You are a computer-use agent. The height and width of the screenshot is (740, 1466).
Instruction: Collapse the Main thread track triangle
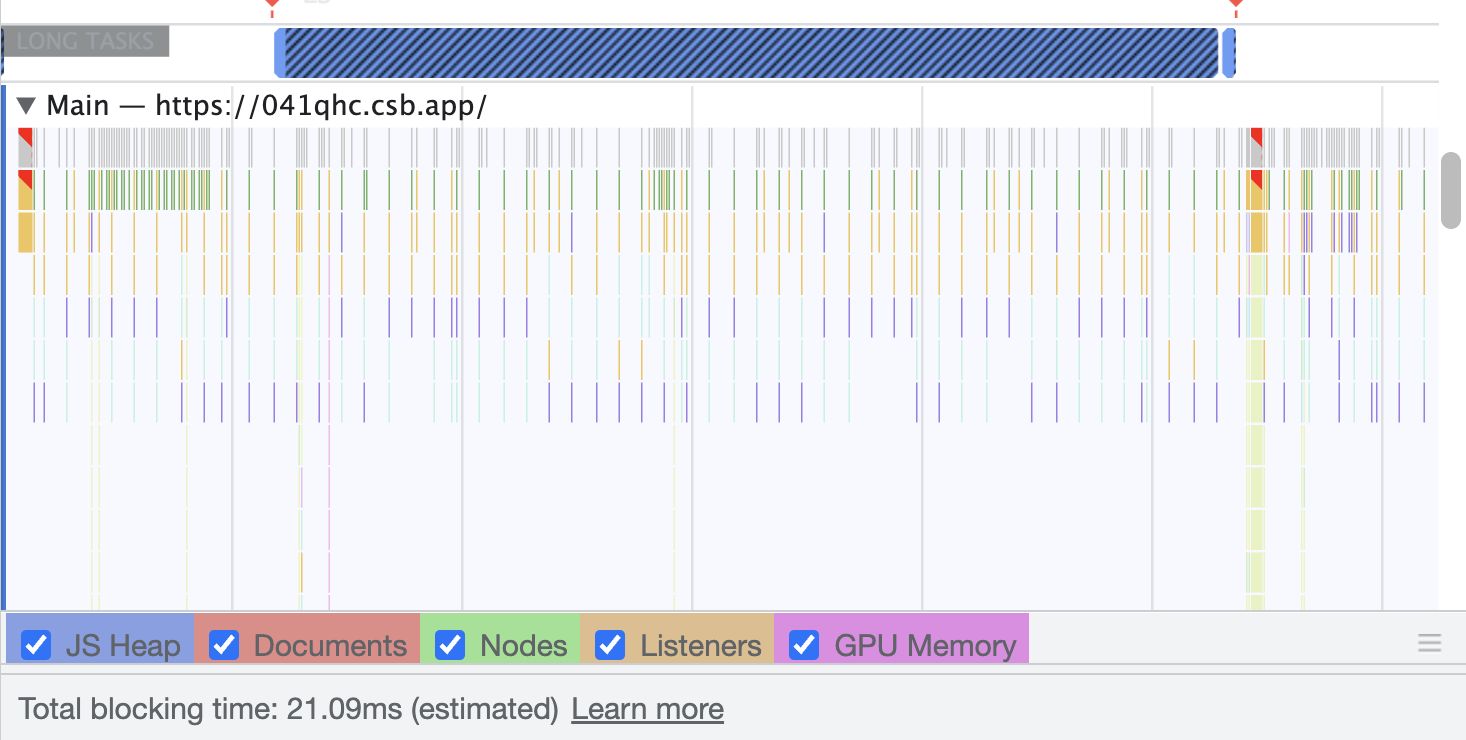pyautogui.click(x=27, y=105)
